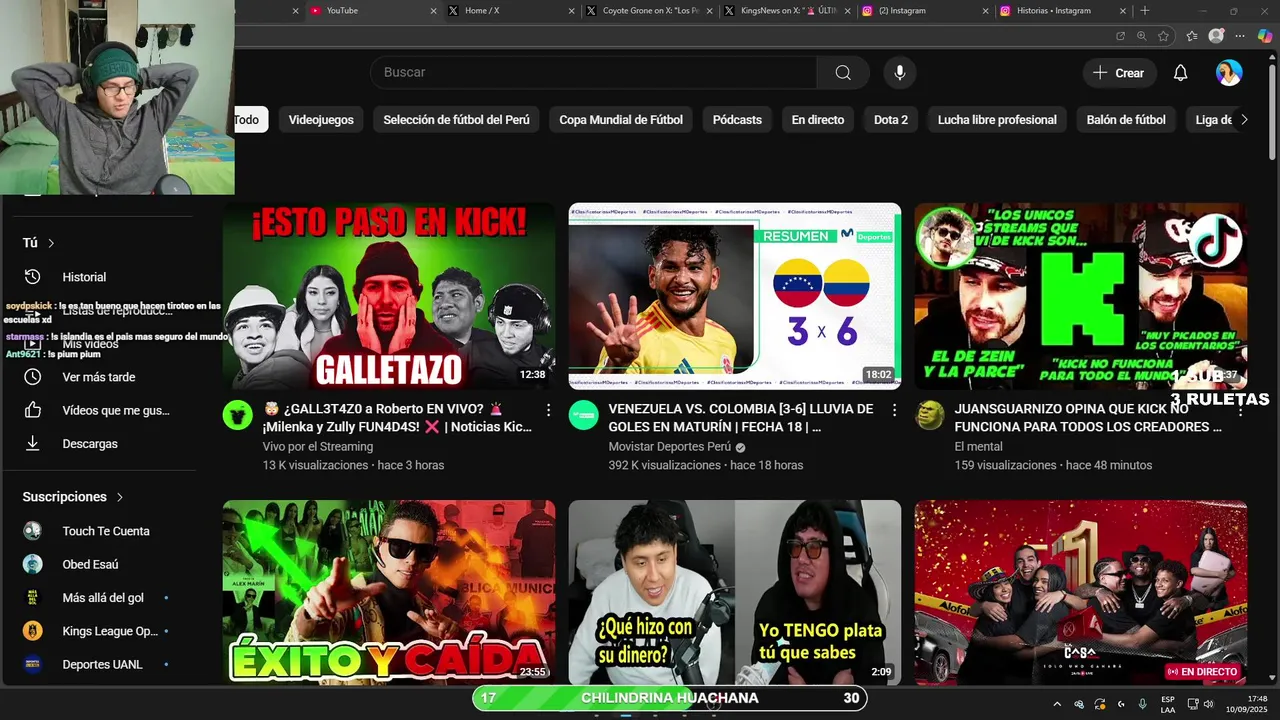Click the Buscar search field

click(x=593, y=72)
